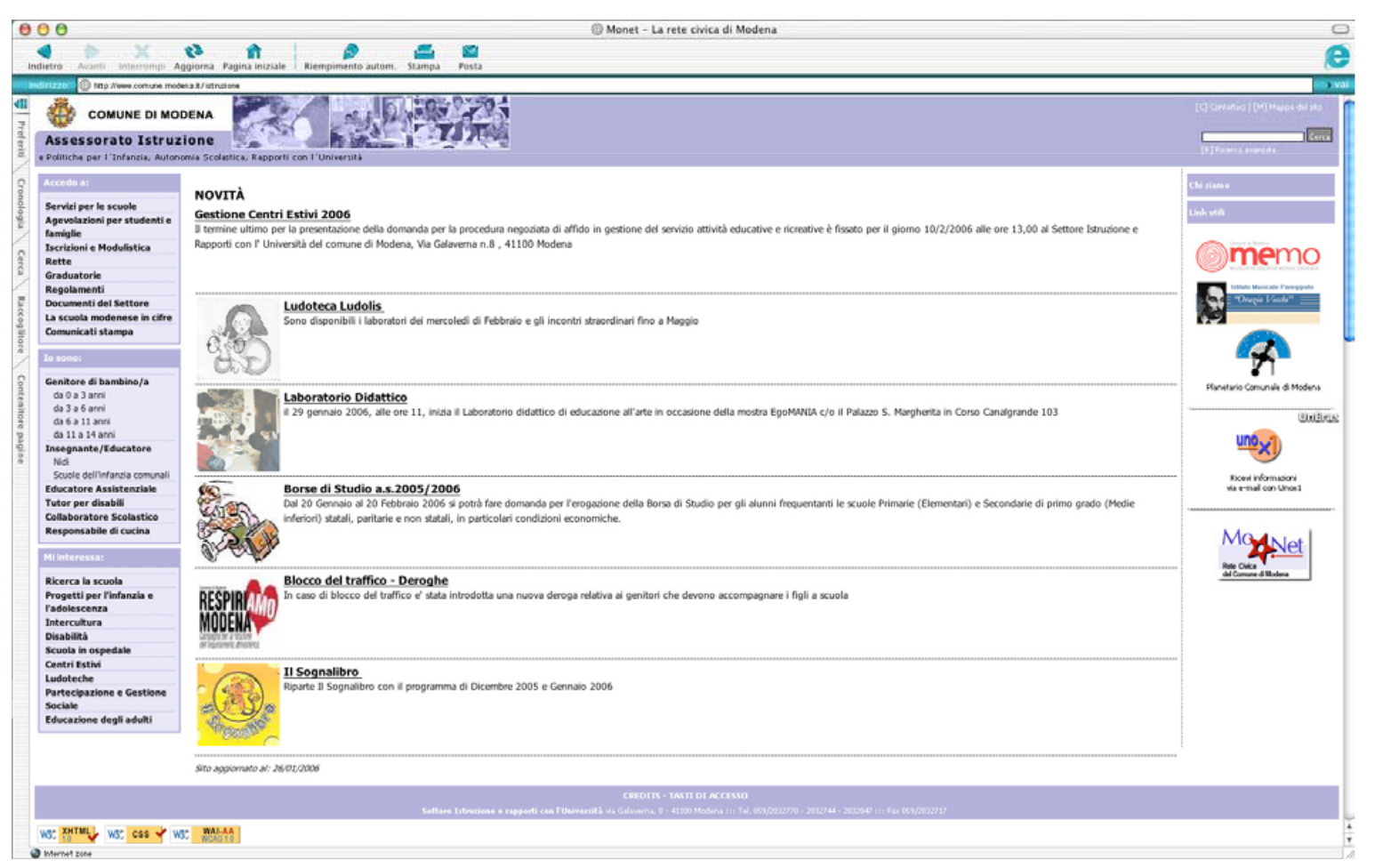Open the Posta mail icon
1391x868 pixels.
pos(470,52)
